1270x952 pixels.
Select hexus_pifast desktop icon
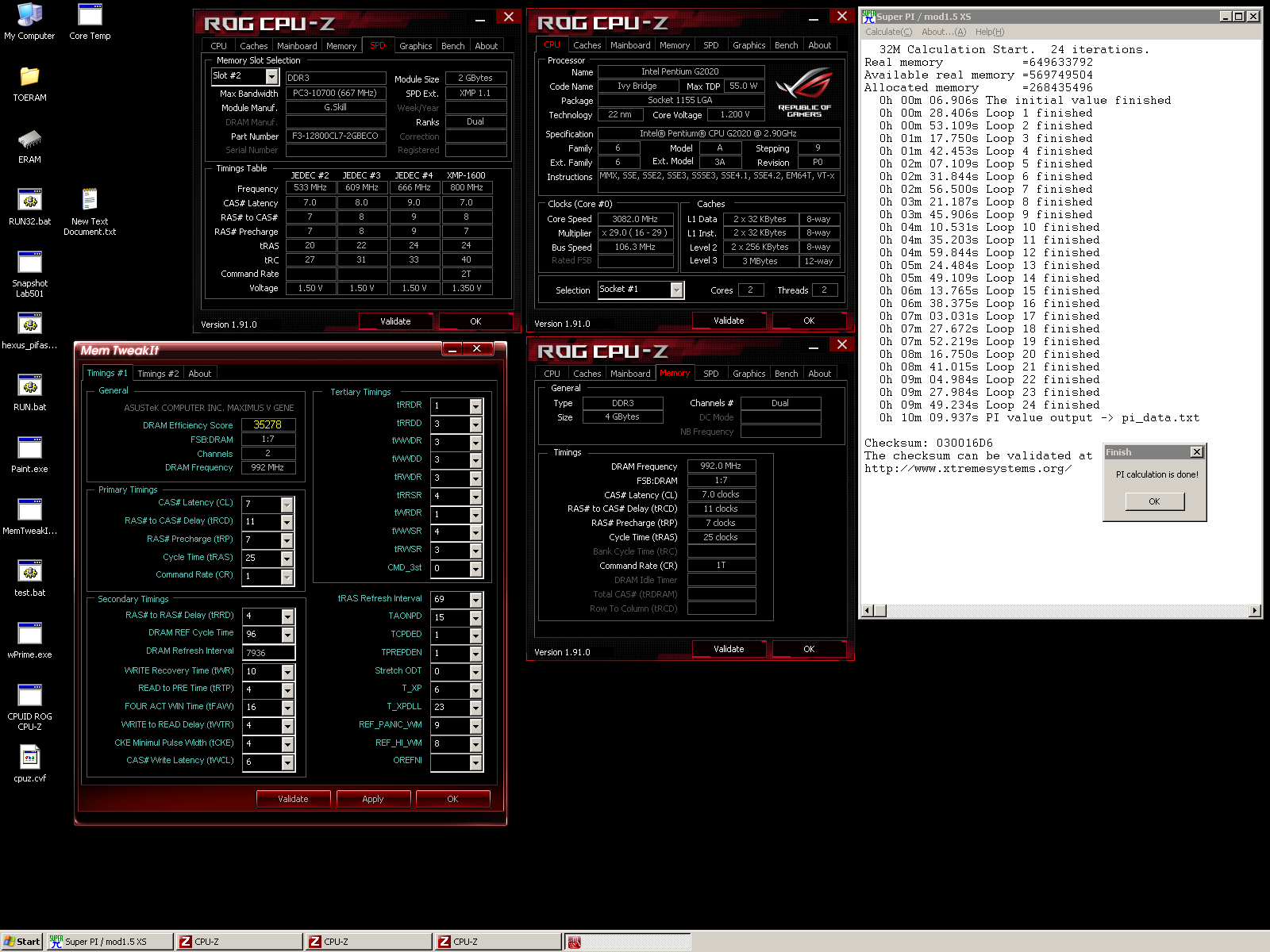click(x=29, y=332)
